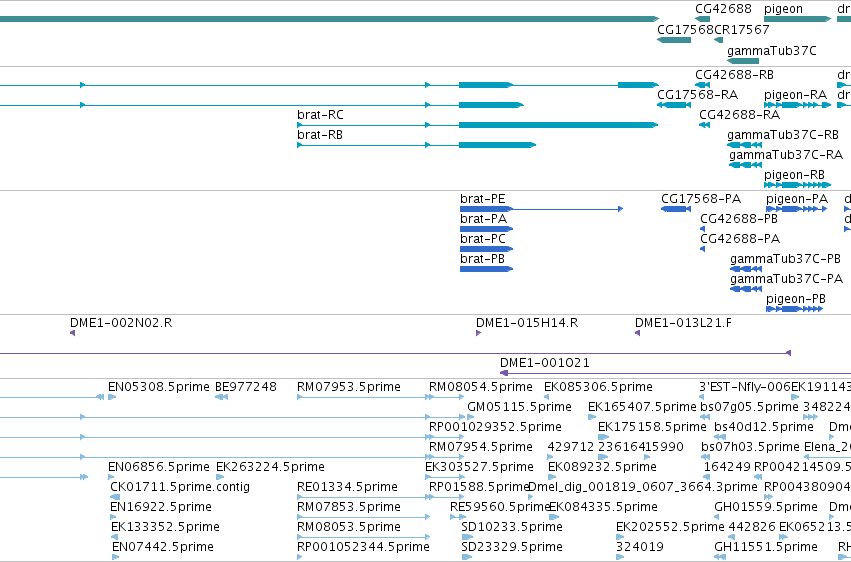Click the SD10233.5prime EST label
The height and width of the screenshot is (562, 851).
pyautogui.click(x=512, y=528)
